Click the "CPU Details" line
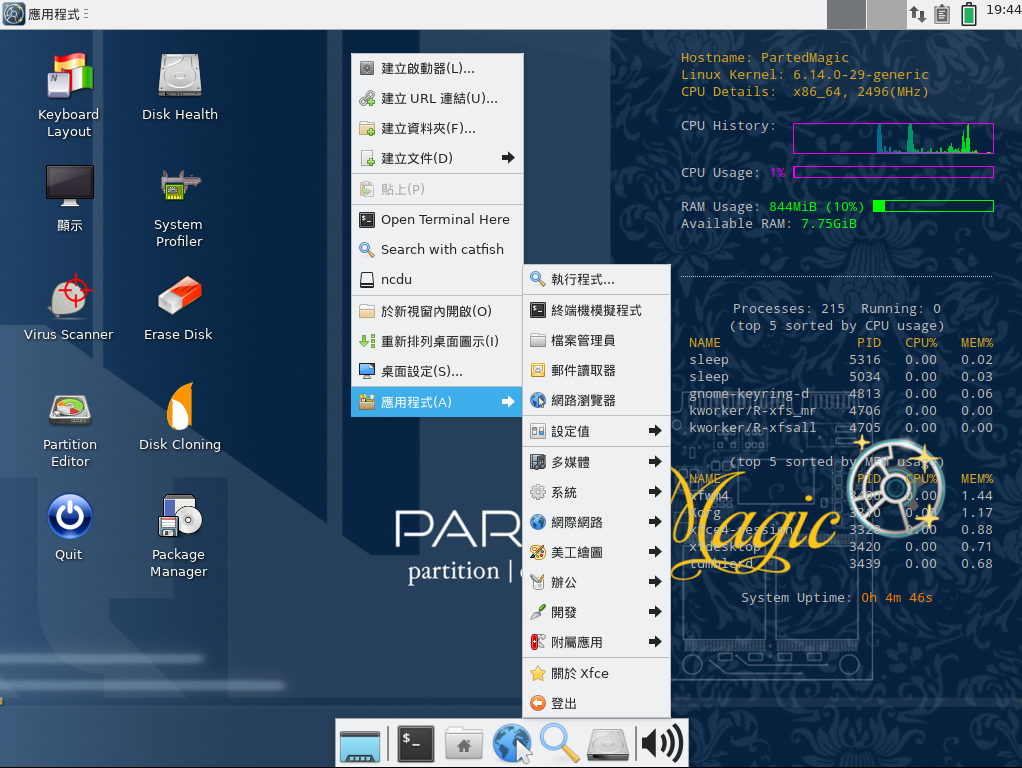The width and height of the screenshot is (1022, 768). click(804, 92)
